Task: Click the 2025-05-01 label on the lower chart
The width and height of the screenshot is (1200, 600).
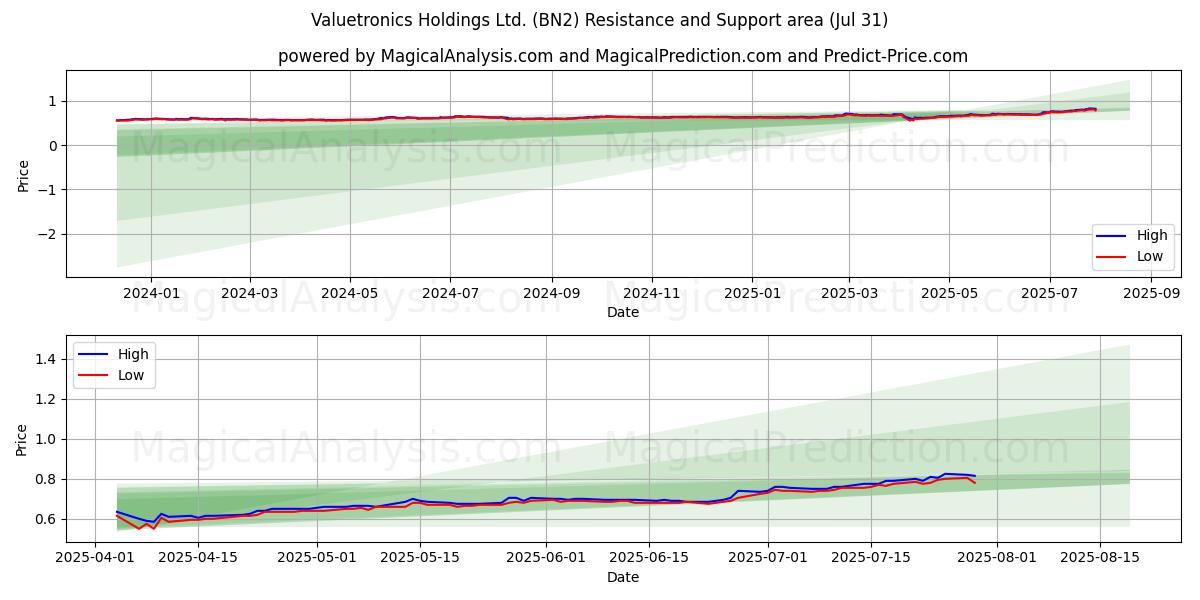Action: click(317, 560)
